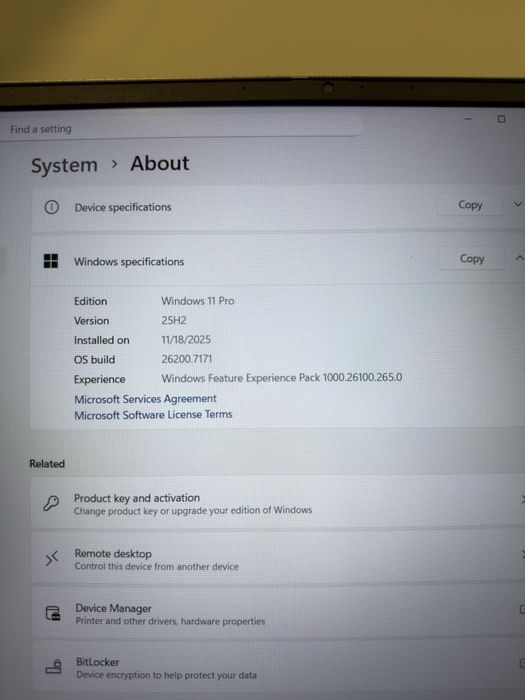Viewport: 525px width, 700px height.
Task: Click the Version label
Action: (x=92, y=321)
